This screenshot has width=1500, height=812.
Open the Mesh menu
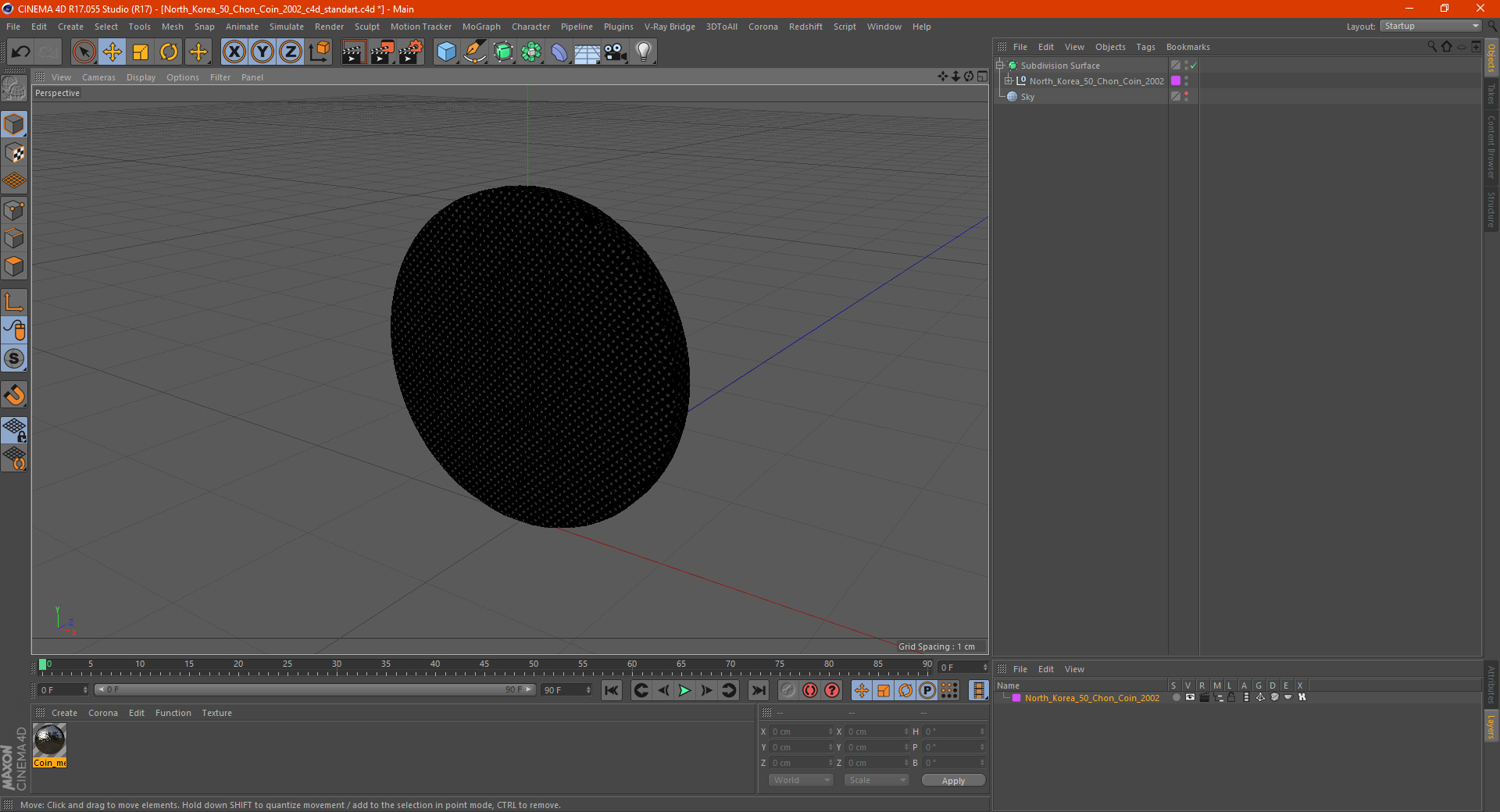coord(173,27)
